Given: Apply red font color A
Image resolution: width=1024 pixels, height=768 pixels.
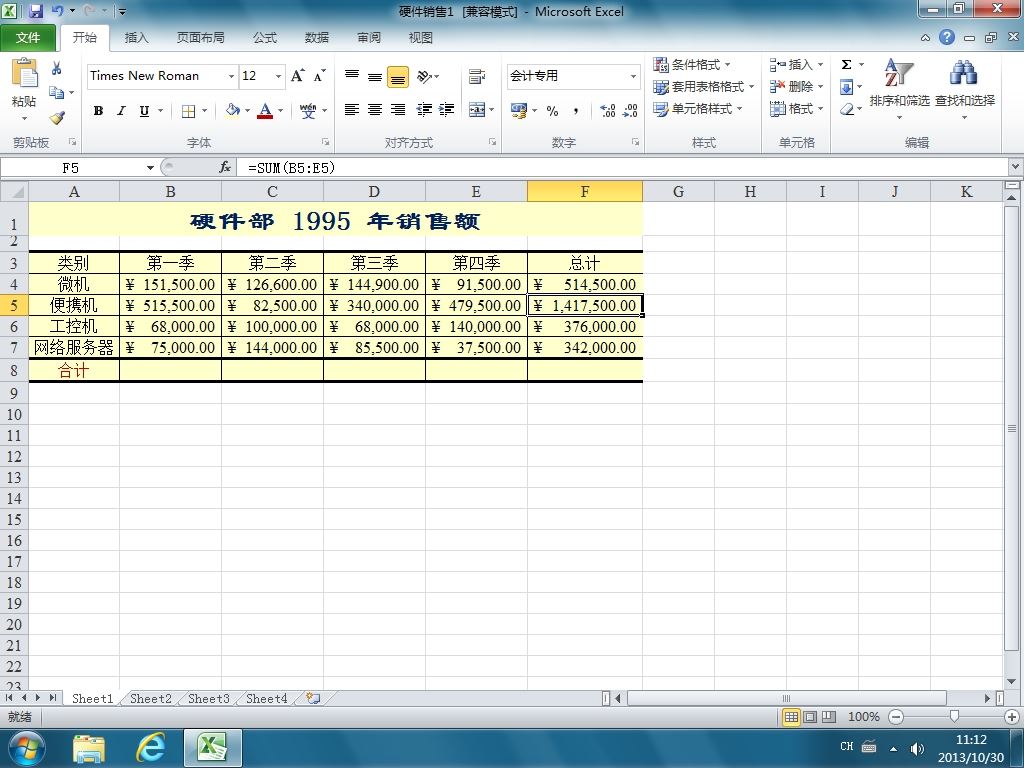Looking at the screenshot, I should coord(264,111).
